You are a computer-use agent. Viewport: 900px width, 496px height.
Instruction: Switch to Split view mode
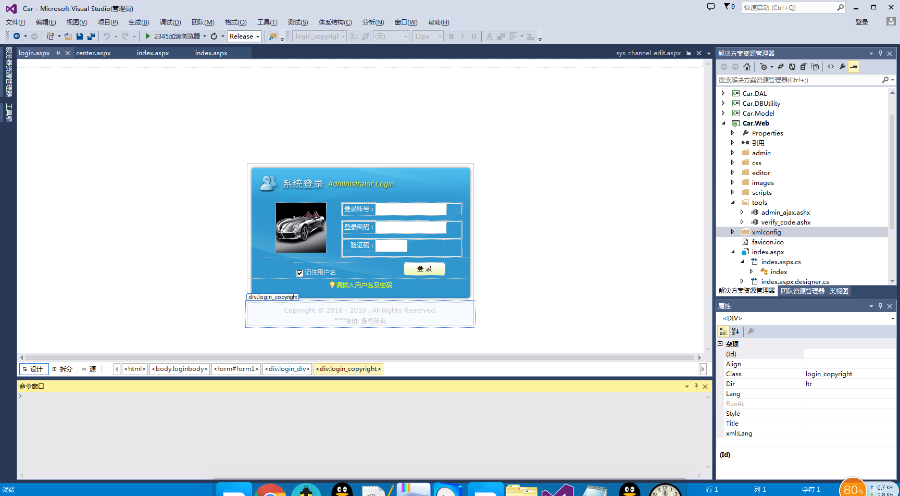point(63,369)
